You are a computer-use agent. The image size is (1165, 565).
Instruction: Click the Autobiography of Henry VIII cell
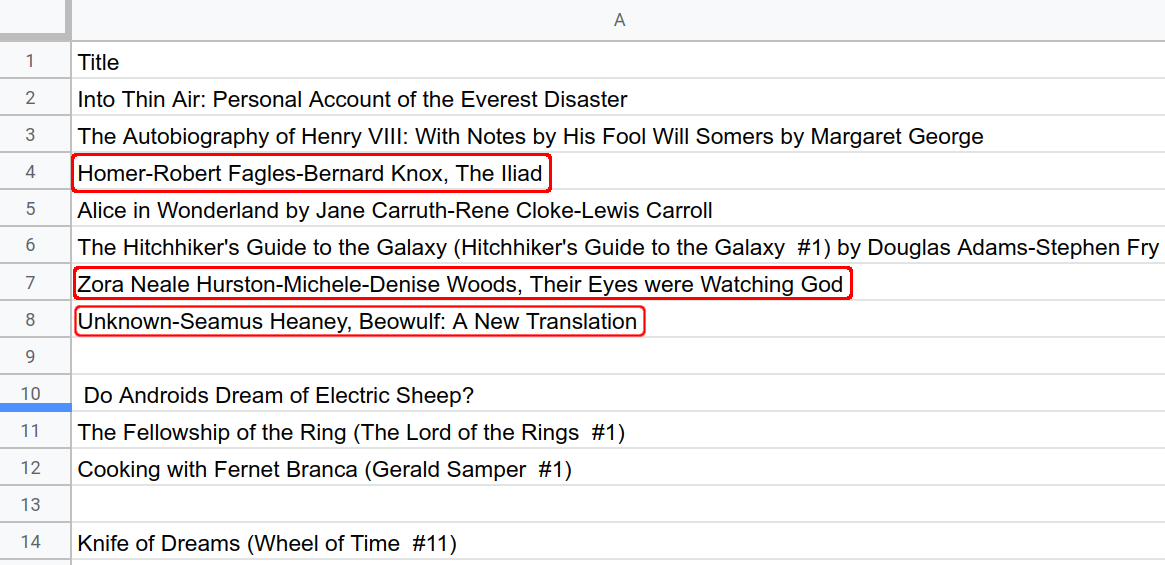(x=530, y=136)
